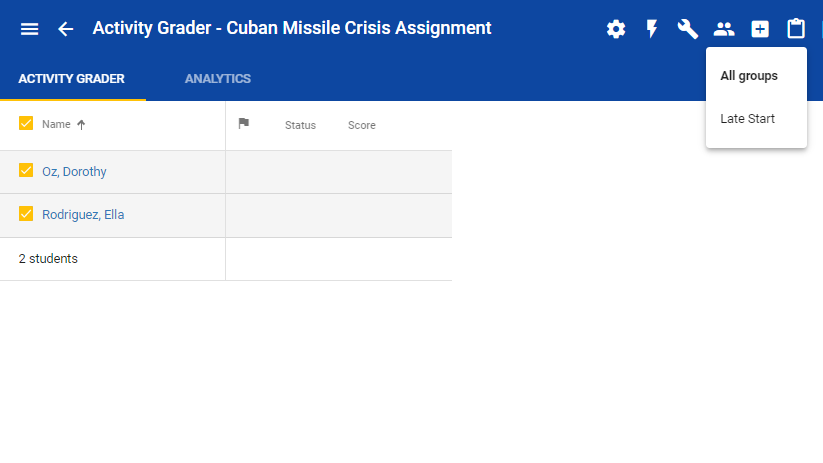The width and height of the screenshot is (823, 463).
Task: Open student Oz, Dorothy link
Action: tap(74, 172)
